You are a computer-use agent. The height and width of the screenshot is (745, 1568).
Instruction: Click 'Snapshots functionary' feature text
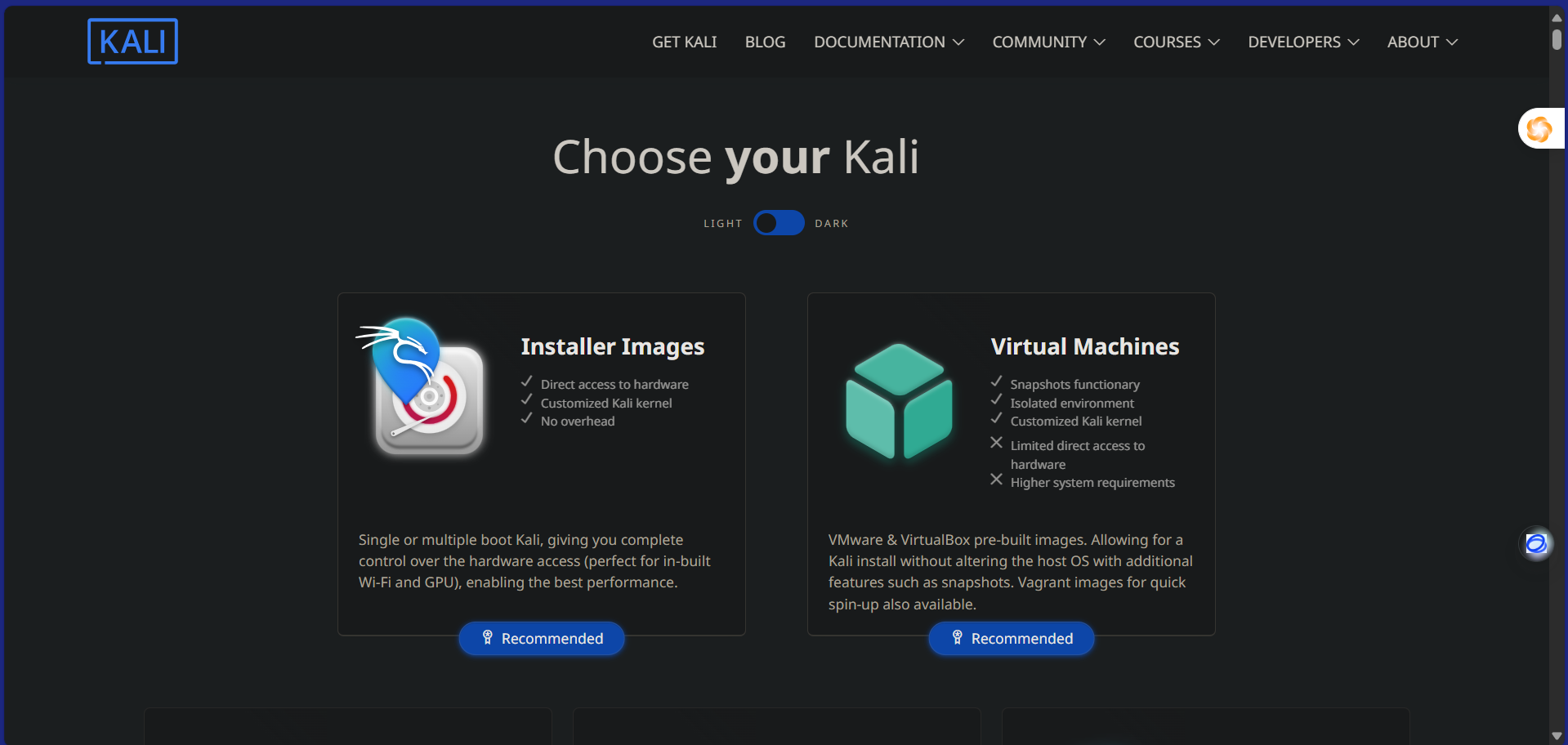[x=1074, y=384]
